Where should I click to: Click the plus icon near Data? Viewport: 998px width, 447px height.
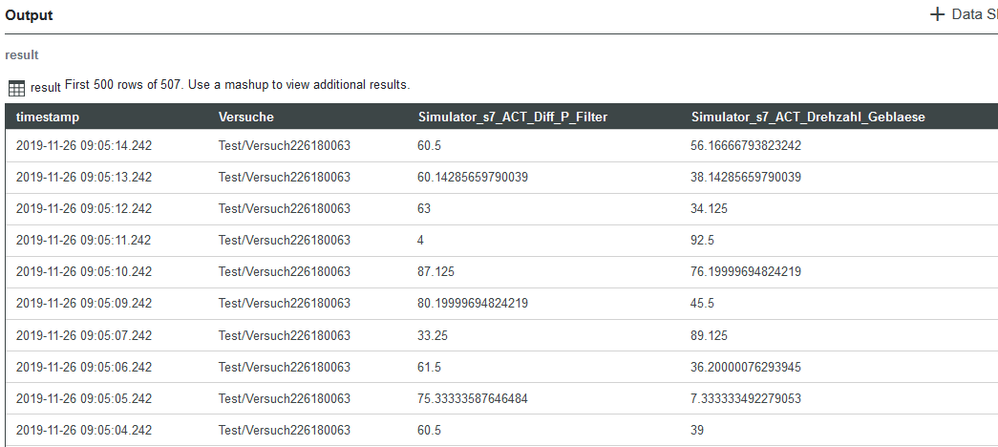[x=937, y=15]
